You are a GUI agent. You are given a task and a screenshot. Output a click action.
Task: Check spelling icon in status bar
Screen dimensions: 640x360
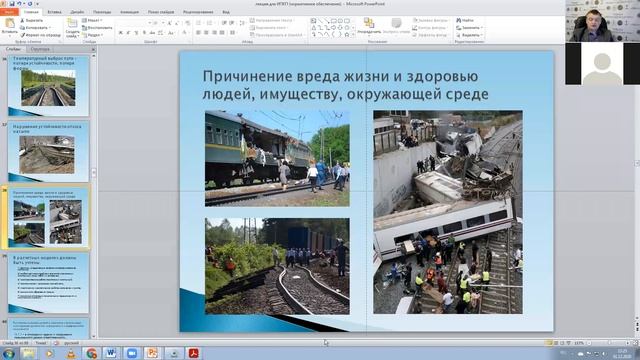57,343
